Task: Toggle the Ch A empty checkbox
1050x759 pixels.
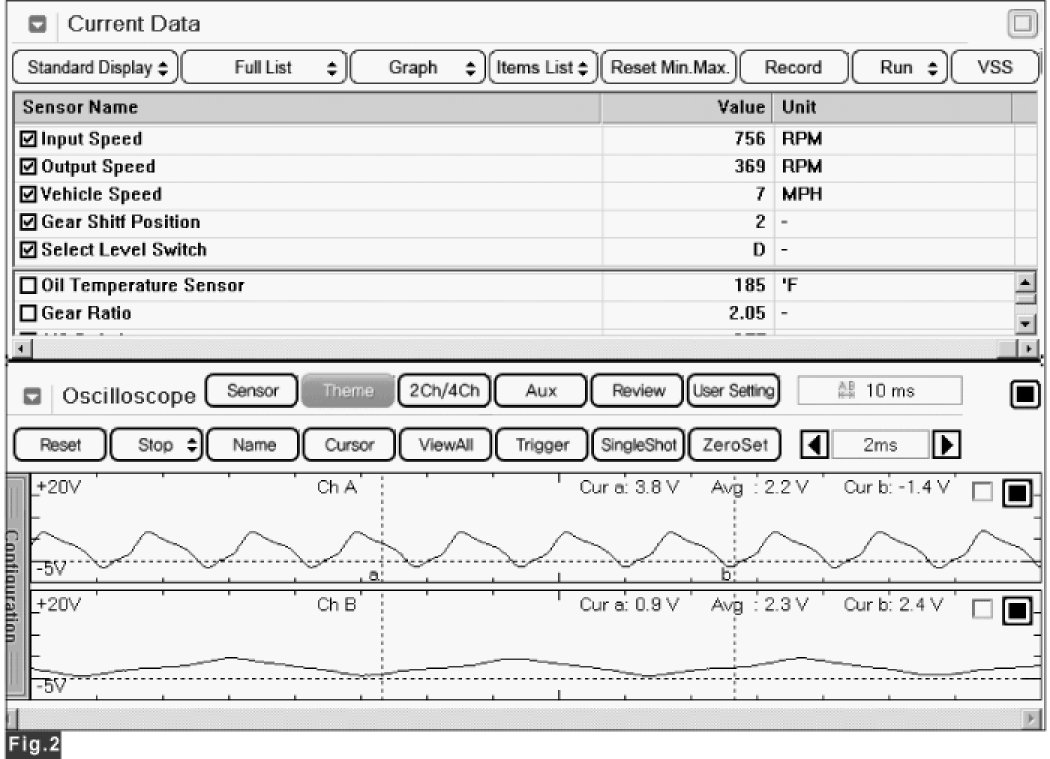Action: point(982,492)
